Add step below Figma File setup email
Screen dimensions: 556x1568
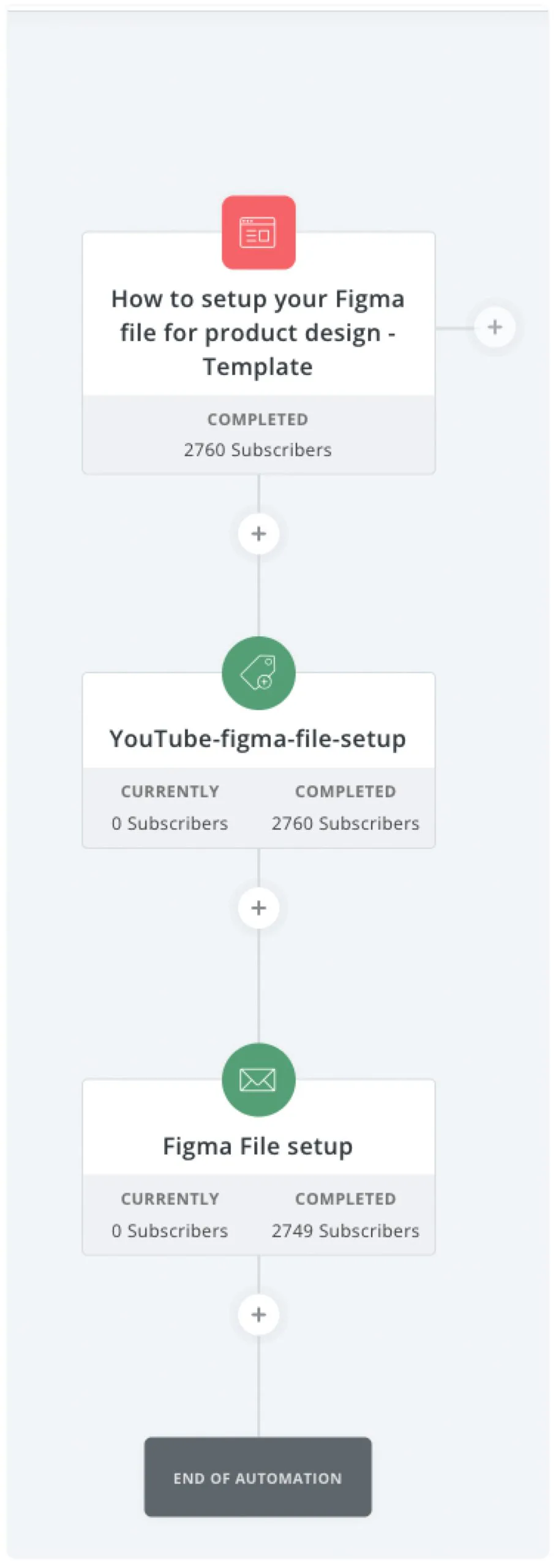258,1314
